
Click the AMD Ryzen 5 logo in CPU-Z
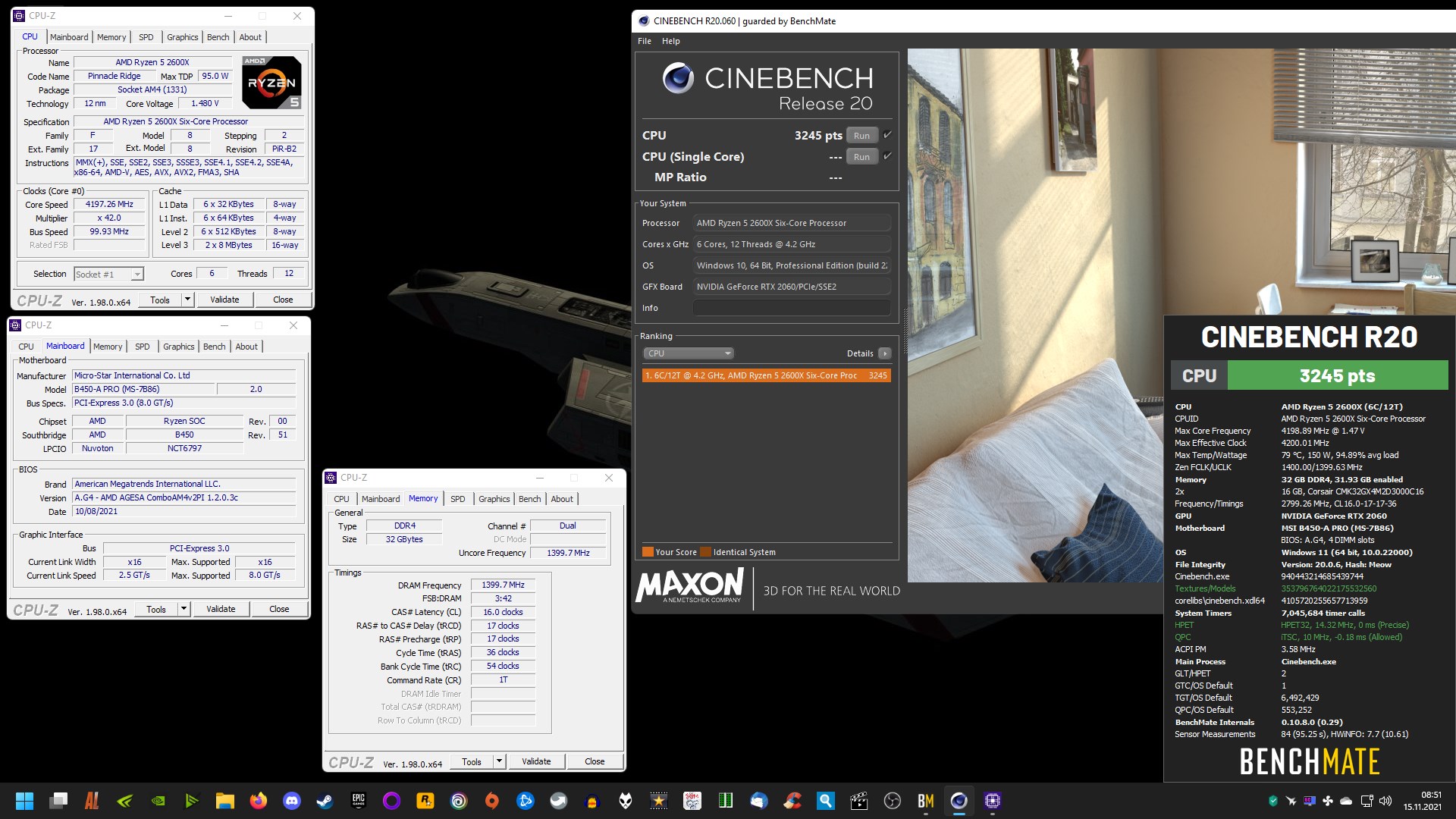[x=271, y=82]
